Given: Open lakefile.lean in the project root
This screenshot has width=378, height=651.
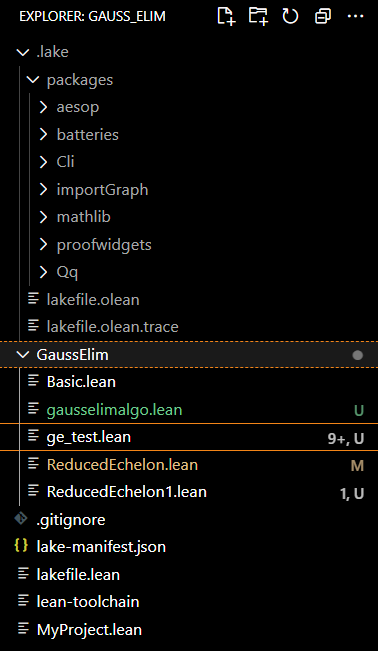Looking at the screenshot, I should click(x=189, y=575).
